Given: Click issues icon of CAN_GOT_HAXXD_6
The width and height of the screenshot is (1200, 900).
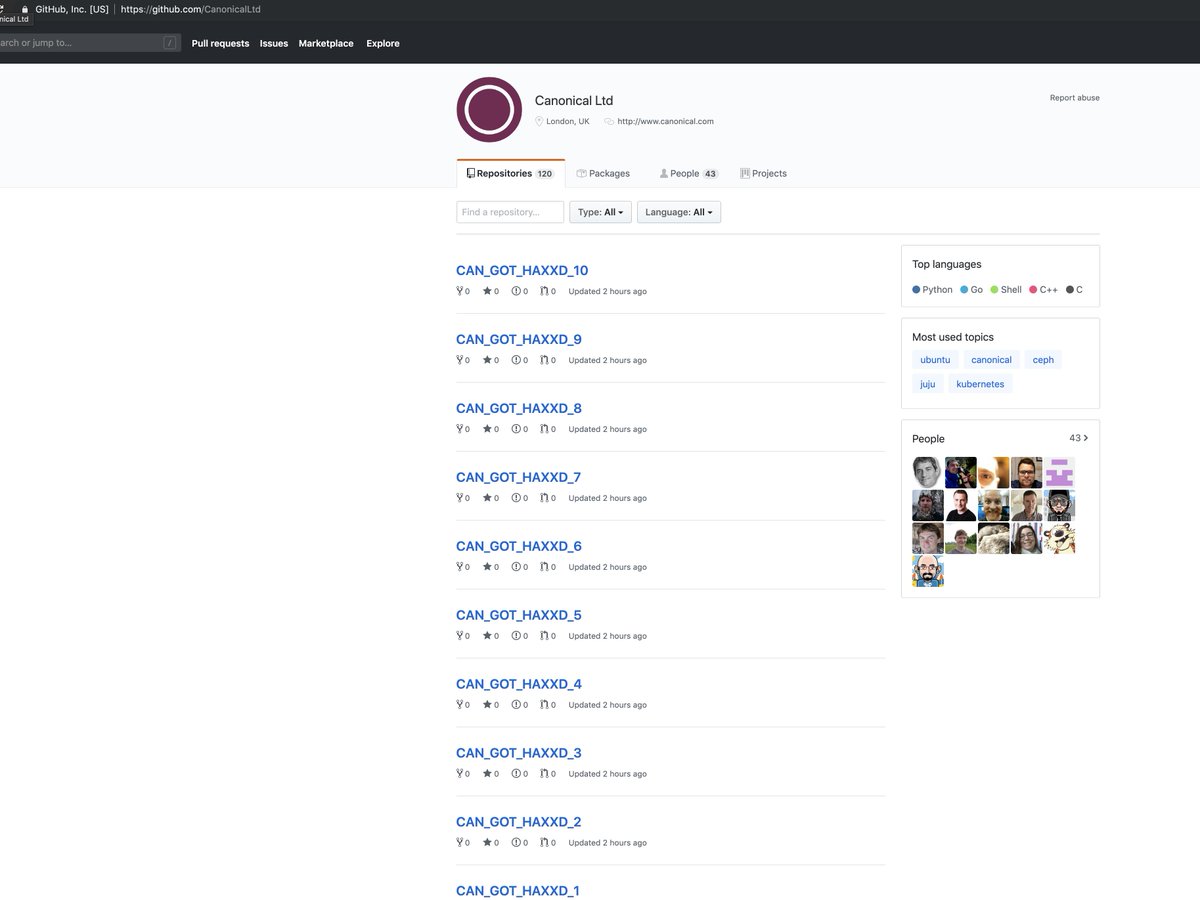Looking at the screenshot, I should coord(516,568).
